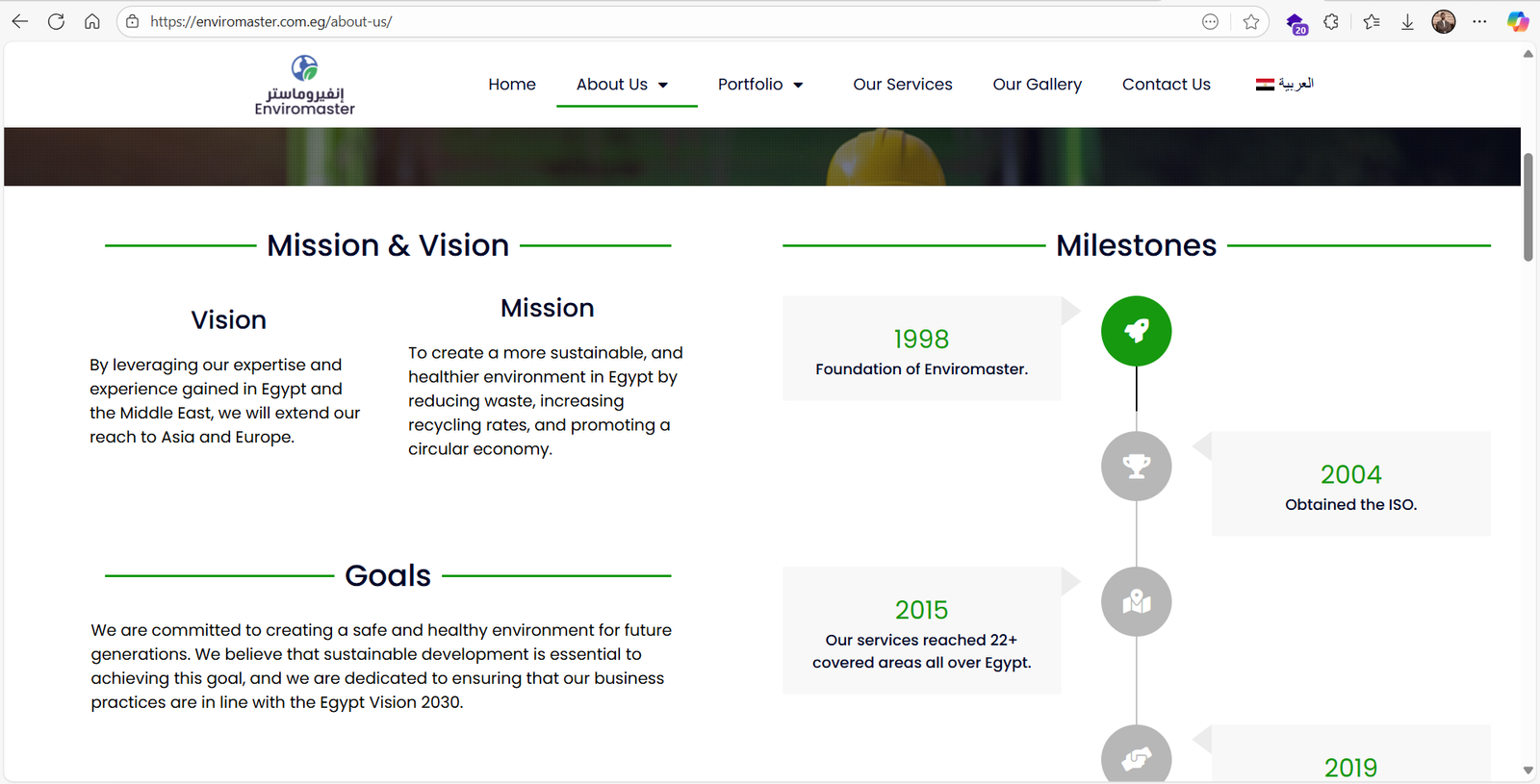Screen dimensions: 1540x784
Task: Expand the Portfolio dropdown menu
Action: pos(760,85)
